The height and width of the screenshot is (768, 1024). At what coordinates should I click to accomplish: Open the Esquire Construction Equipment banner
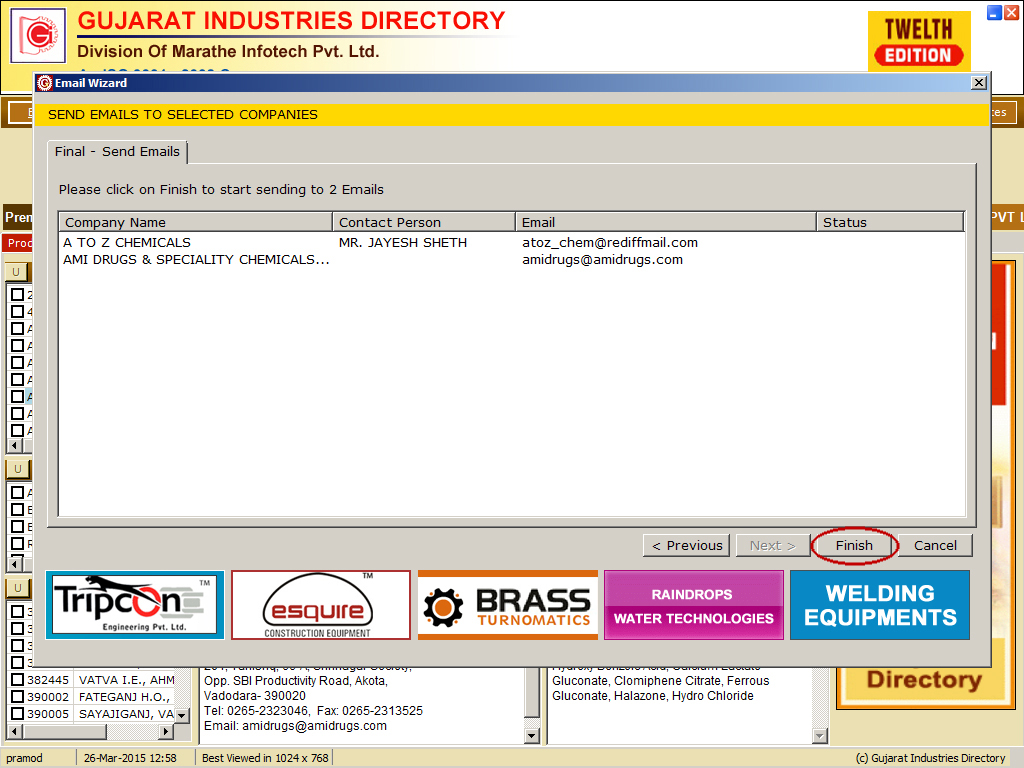click(321, 605)
